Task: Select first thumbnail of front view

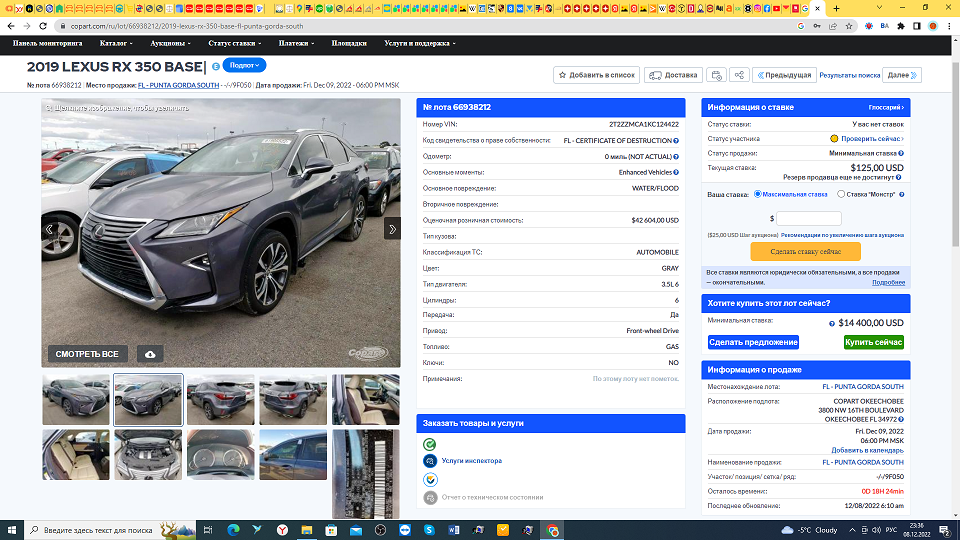Action: [76, 400]
